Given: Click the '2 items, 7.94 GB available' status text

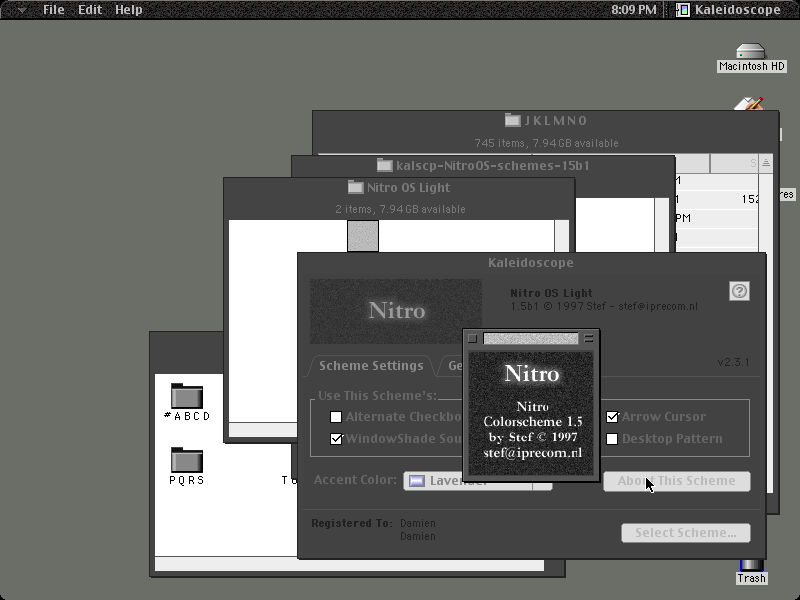Looking at the screenshot, I should (x=401, y=209).
